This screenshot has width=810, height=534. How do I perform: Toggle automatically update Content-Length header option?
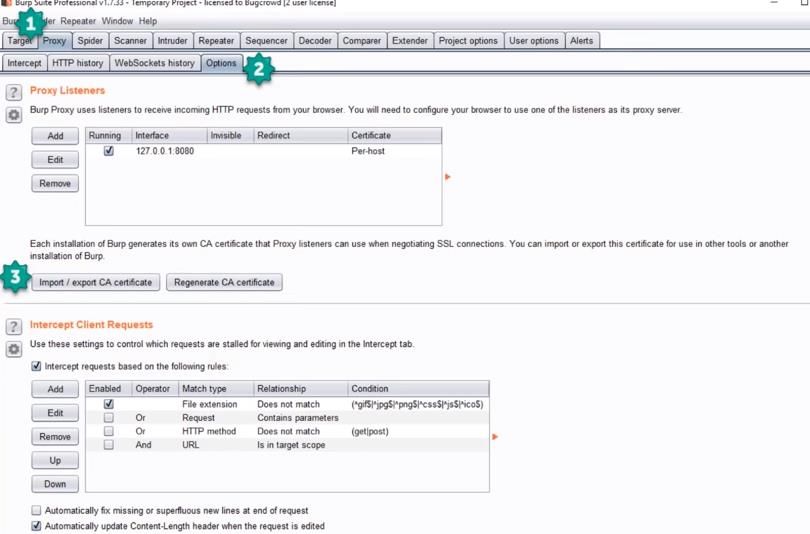coord(36,526)
